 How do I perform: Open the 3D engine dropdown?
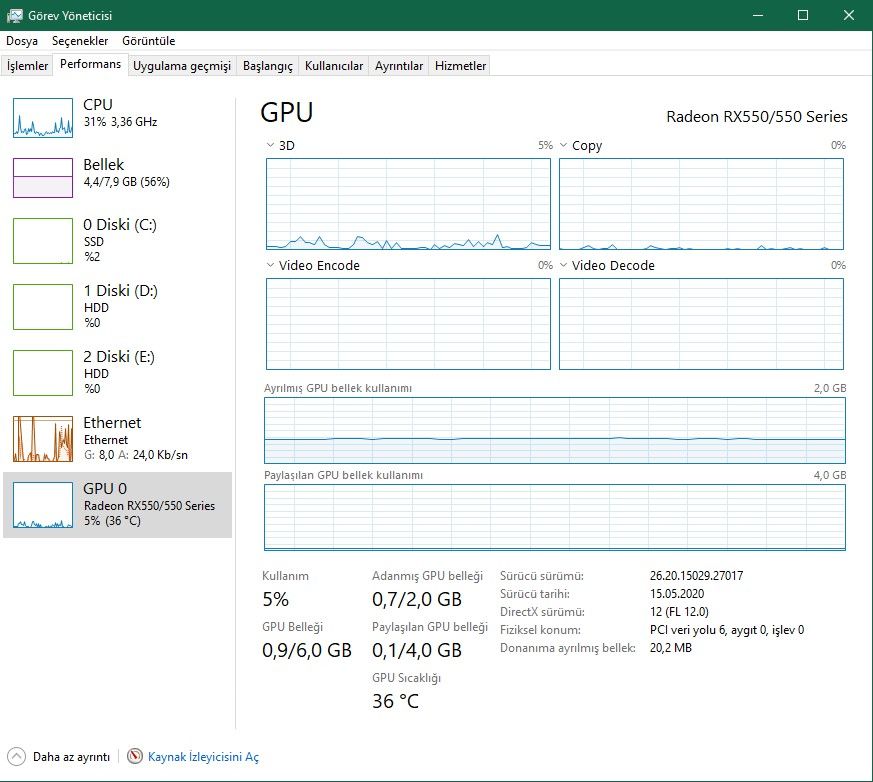pyautogui.click(x=271, y=145)
